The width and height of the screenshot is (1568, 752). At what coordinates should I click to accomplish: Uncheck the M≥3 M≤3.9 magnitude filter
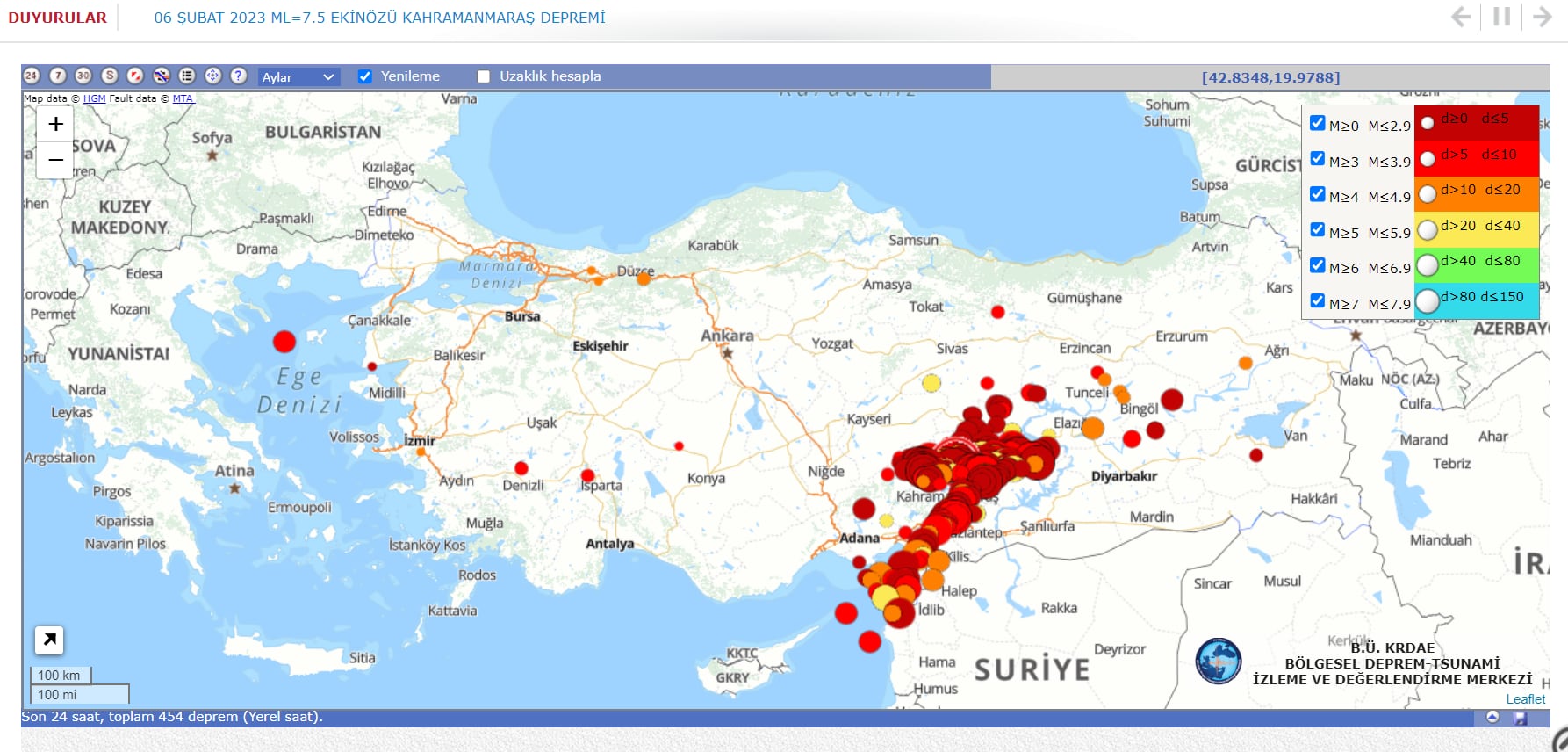click(x=1317, y=158)
